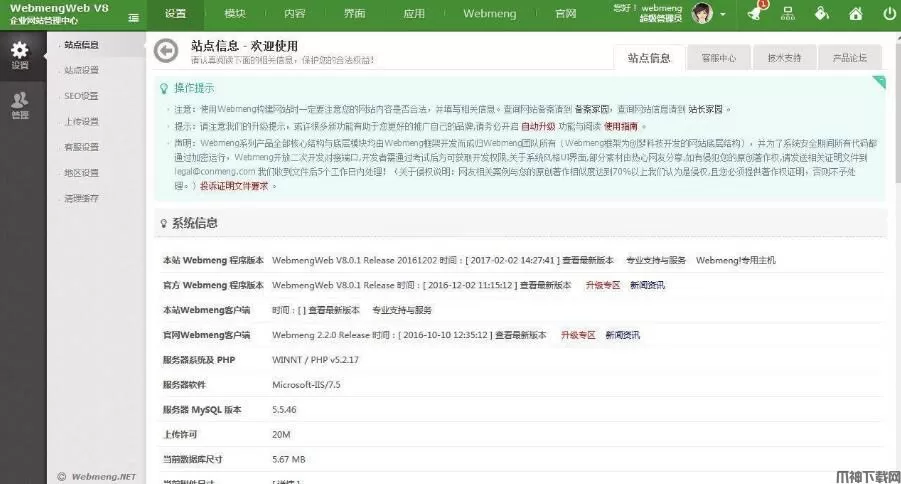Click the legal@conmeng.com email address
The width and height of the screenshot is (901, 484).
[x=215, y=171]
